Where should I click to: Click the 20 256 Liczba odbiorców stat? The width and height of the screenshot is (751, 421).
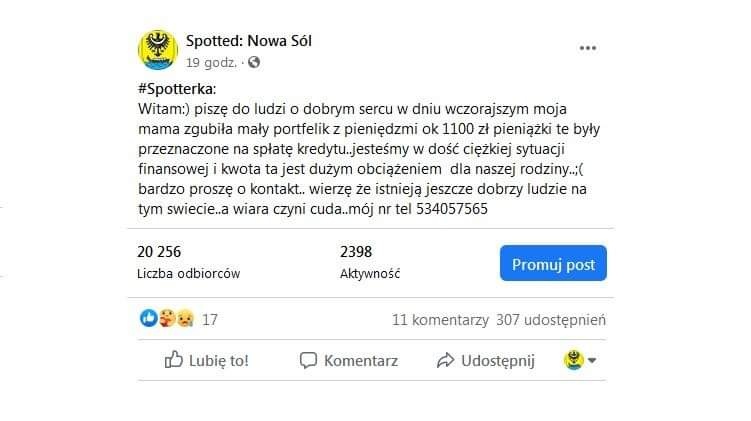pos(189,262)
